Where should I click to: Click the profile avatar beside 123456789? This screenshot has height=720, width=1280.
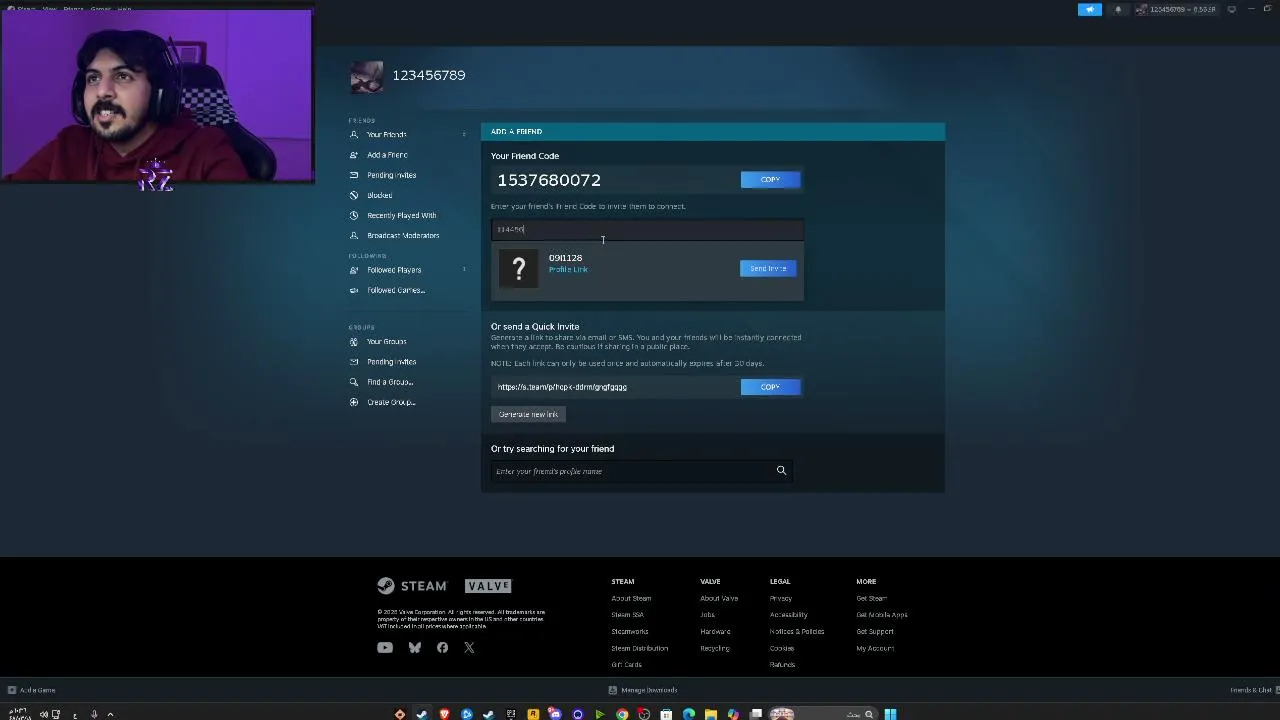click(x=366, y=76)
